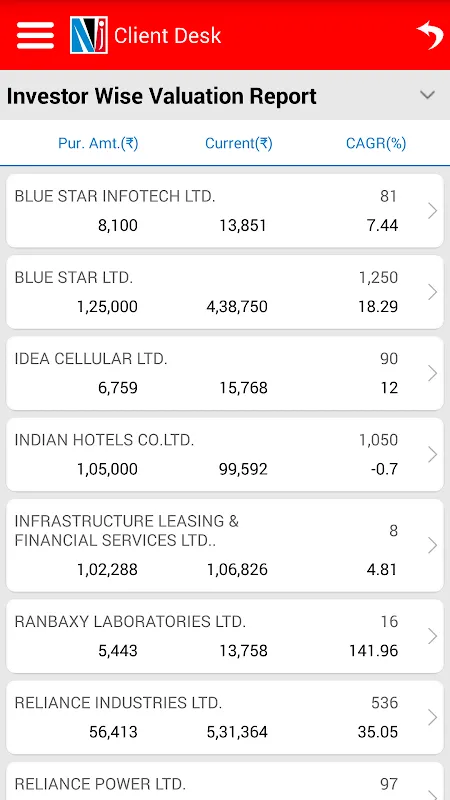Go back using the curved arrow icon
450x800 pixels.
click(x=430, y=35)
